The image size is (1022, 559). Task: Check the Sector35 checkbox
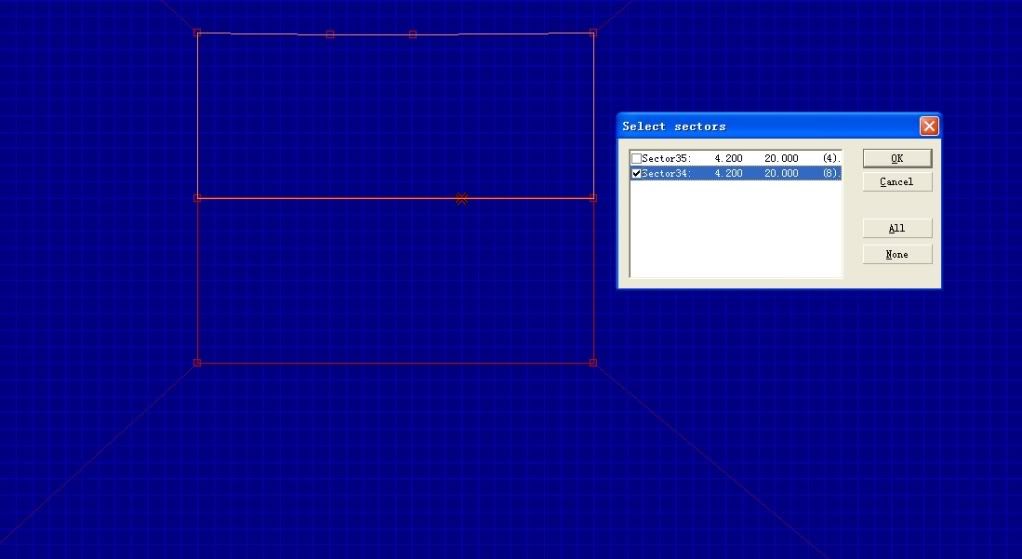point(637,158)
